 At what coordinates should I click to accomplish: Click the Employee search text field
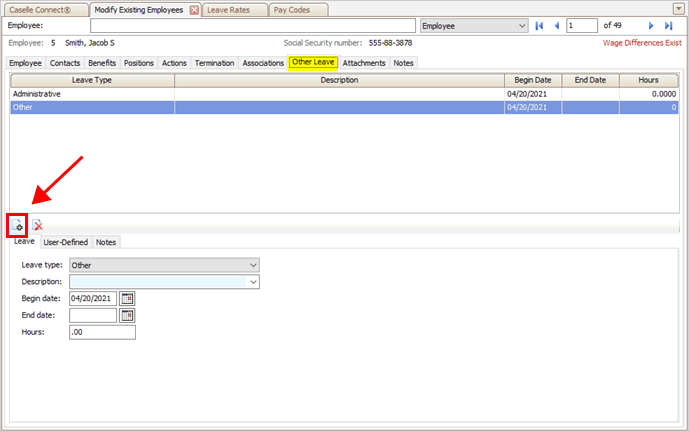(x=252, y=25)
